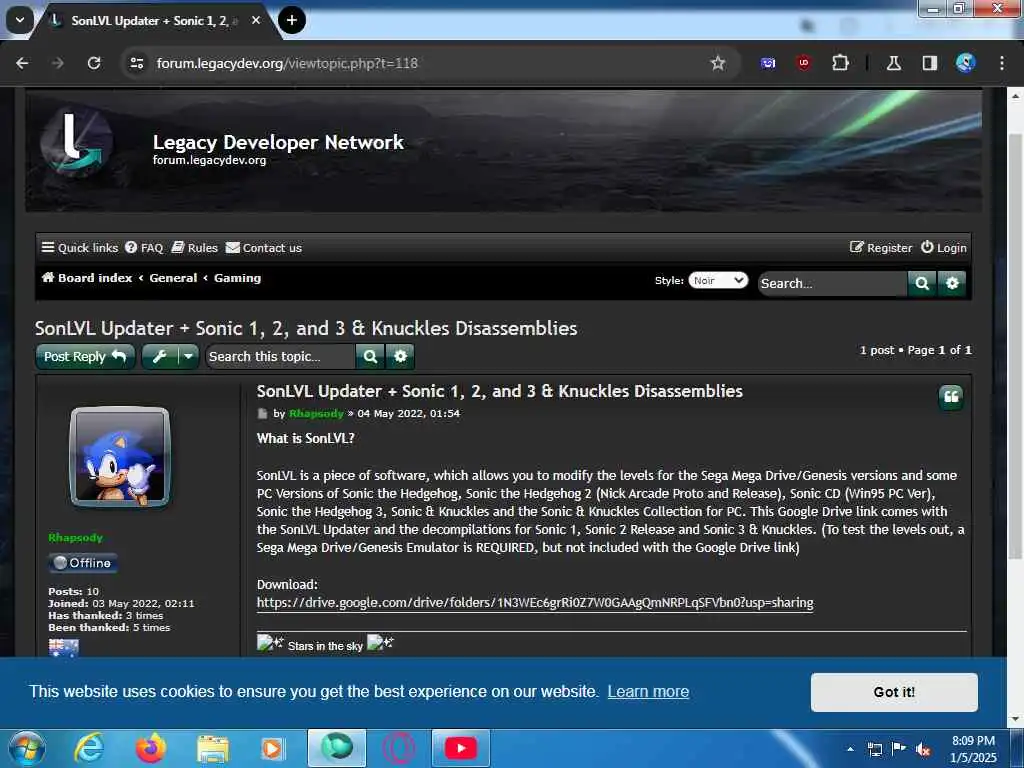The width and height of the screenshot is (1024, 768).
Task: Click the volume speaker tray icon
Action: point(923,750)
